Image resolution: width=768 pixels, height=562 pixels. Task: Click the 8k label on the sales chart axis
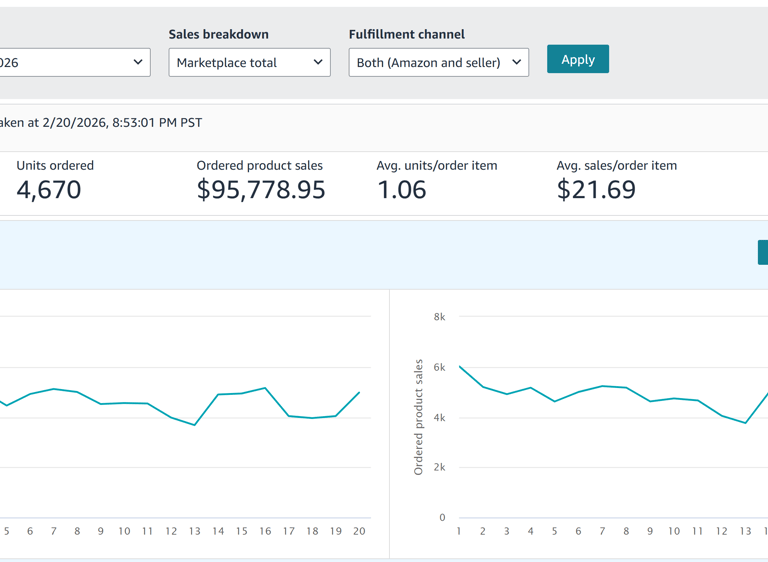pos(439,317)
